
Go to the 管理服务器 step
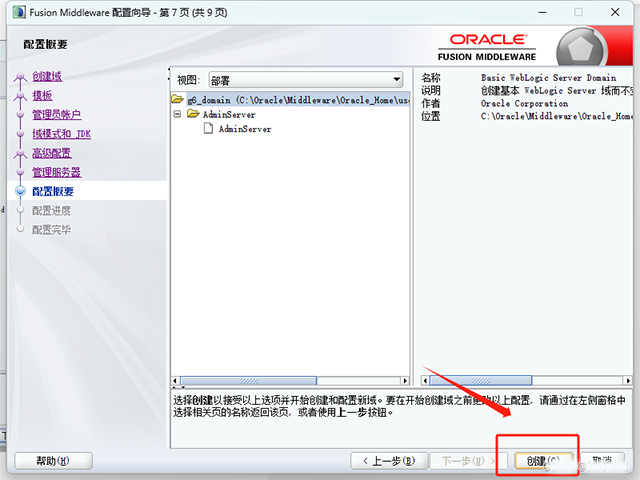[57, 172]
